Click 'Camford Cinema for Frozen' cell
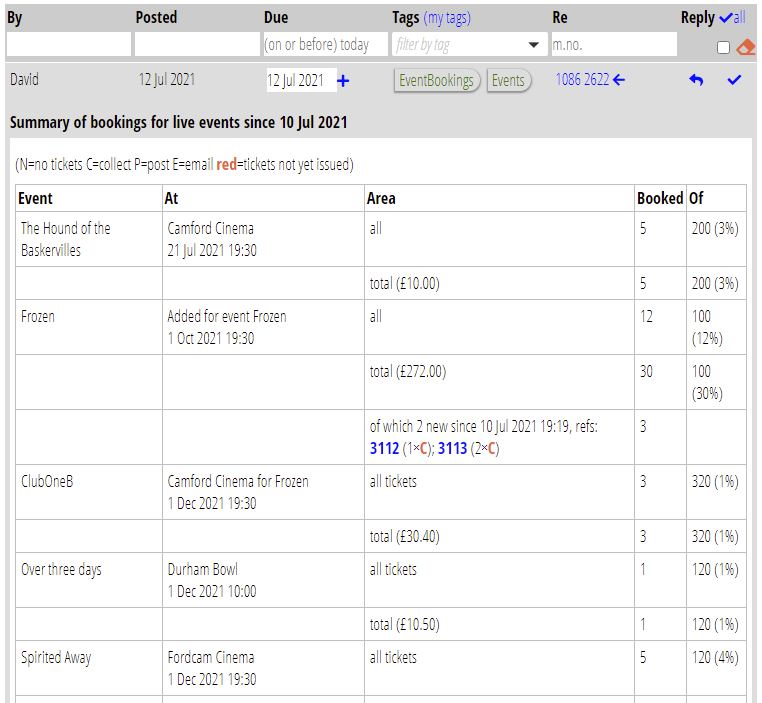The height and width of the screenshot is (703, 762). [263, 492]
